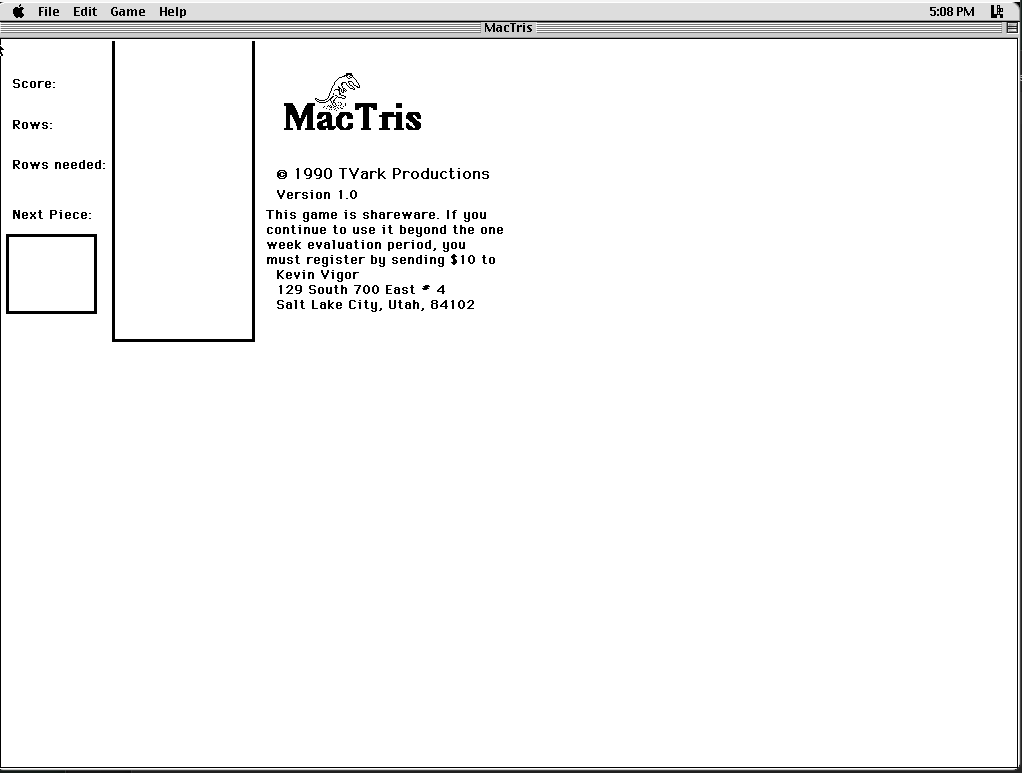Click the window collapse box in title bar
The height and width of the screenshot is (773, 1022).
pos(1012,28)
